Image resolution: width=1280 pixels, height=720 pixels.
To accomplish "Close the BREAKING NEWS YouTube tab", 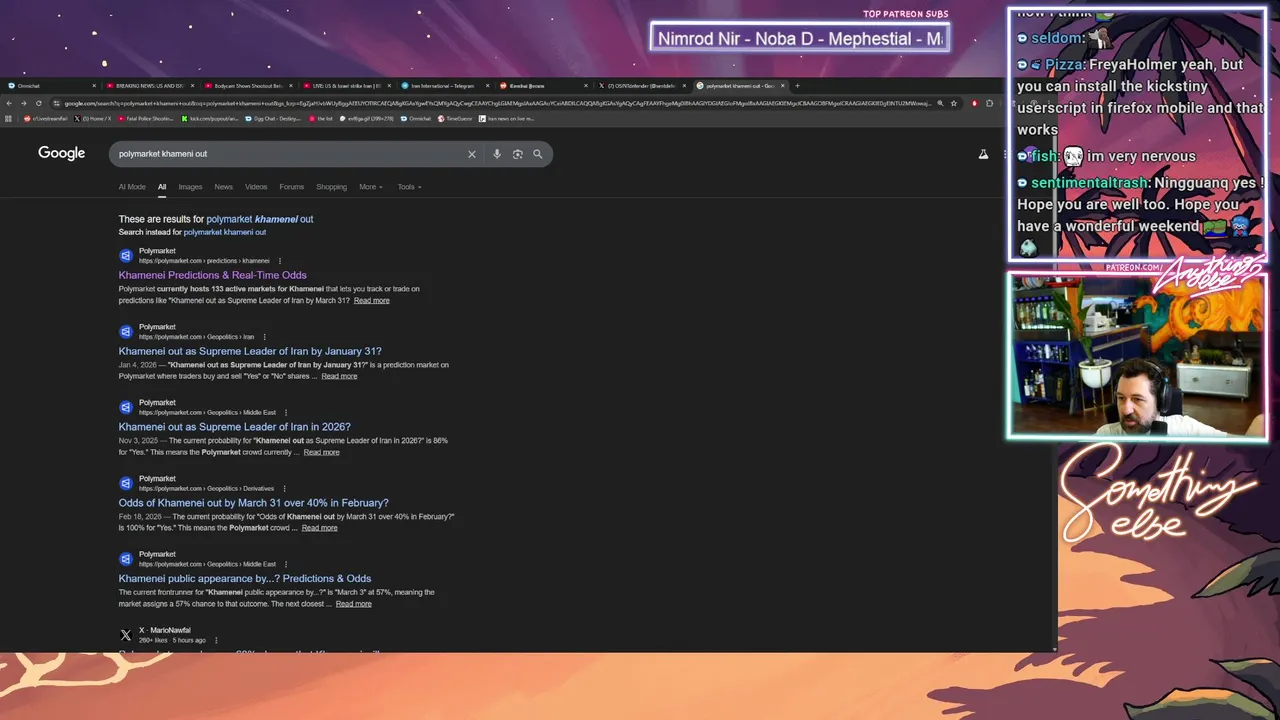I will [x=192, y=86].
